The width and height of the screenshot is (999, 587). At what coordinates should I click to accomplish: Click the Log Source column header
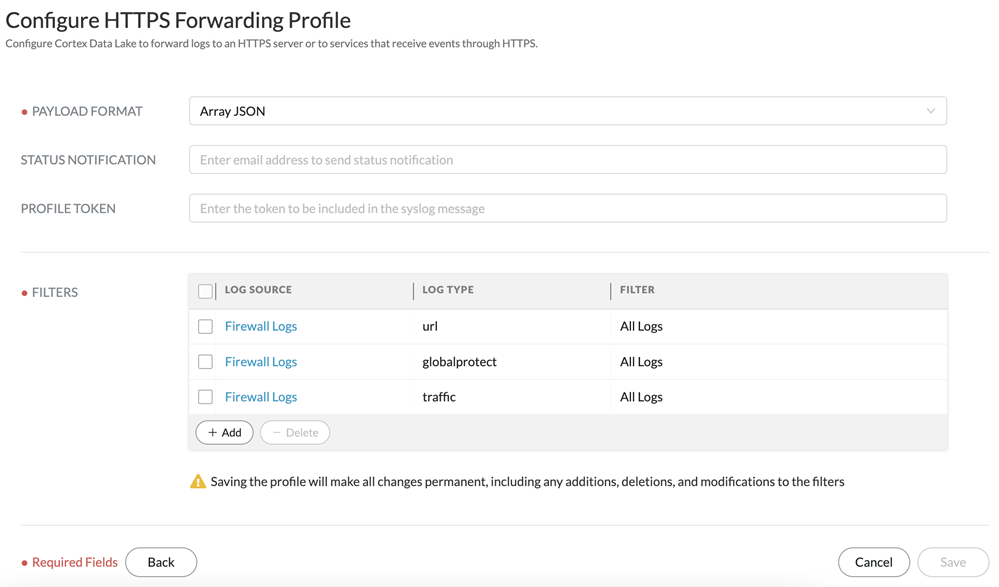(258, 290)
